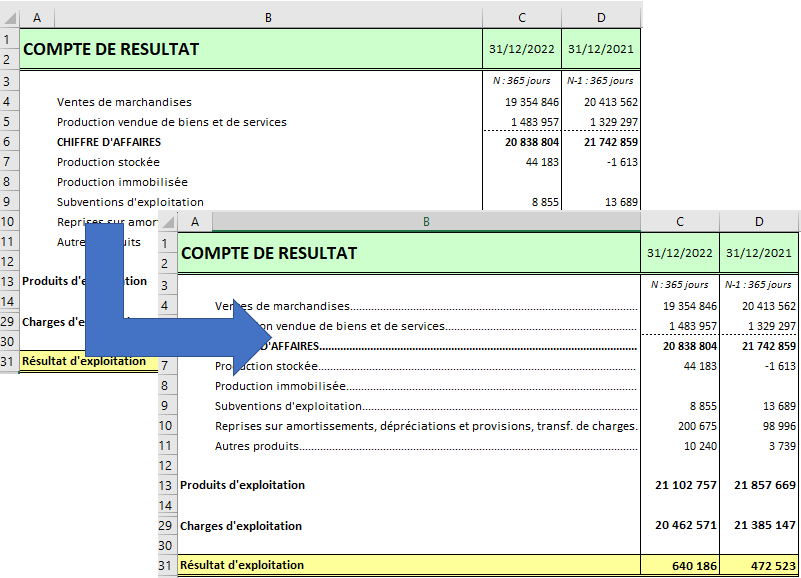Click the COMPTE DE RESULTAT title in the back sheet
801x578 pixels.
(x=111, y=49)
